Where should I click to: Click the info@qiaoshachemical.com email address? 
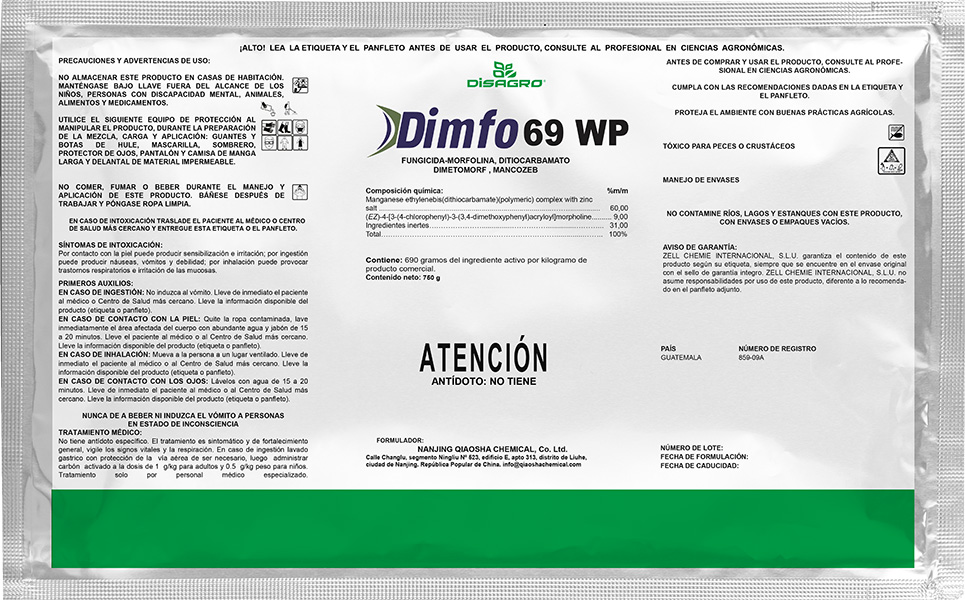[542, 465]
